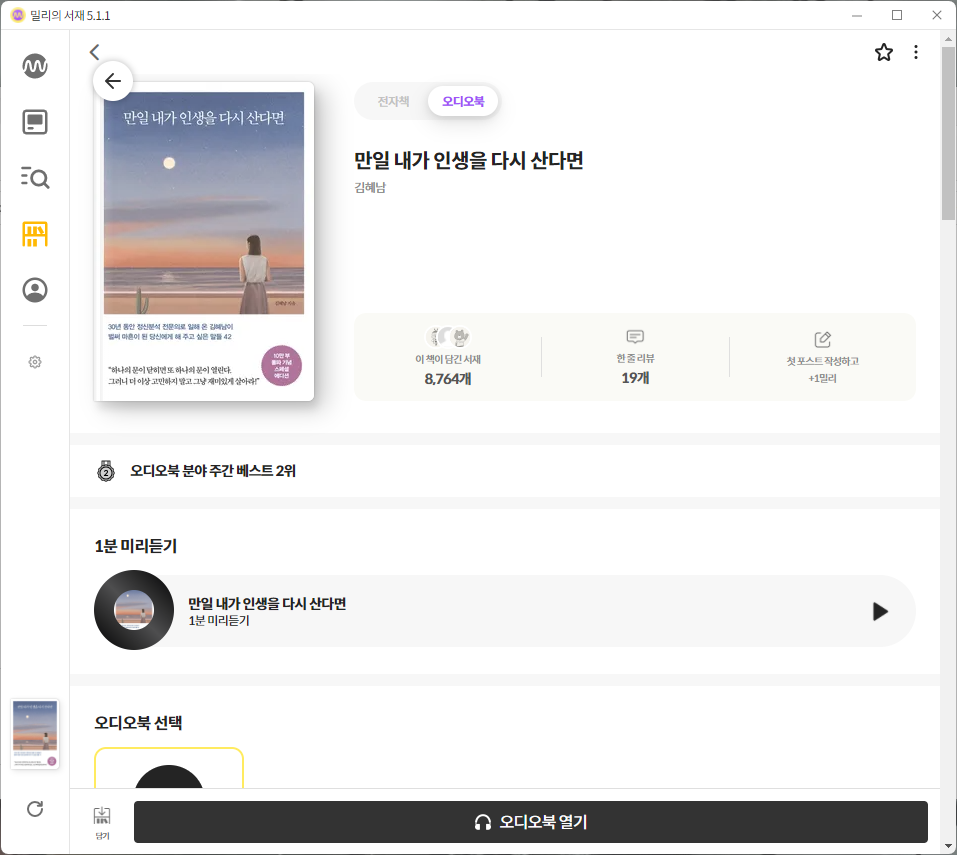View 이 책이 담긴 서재 8,764개
Screen dimensions: 957x855
(x=447, y=358)
